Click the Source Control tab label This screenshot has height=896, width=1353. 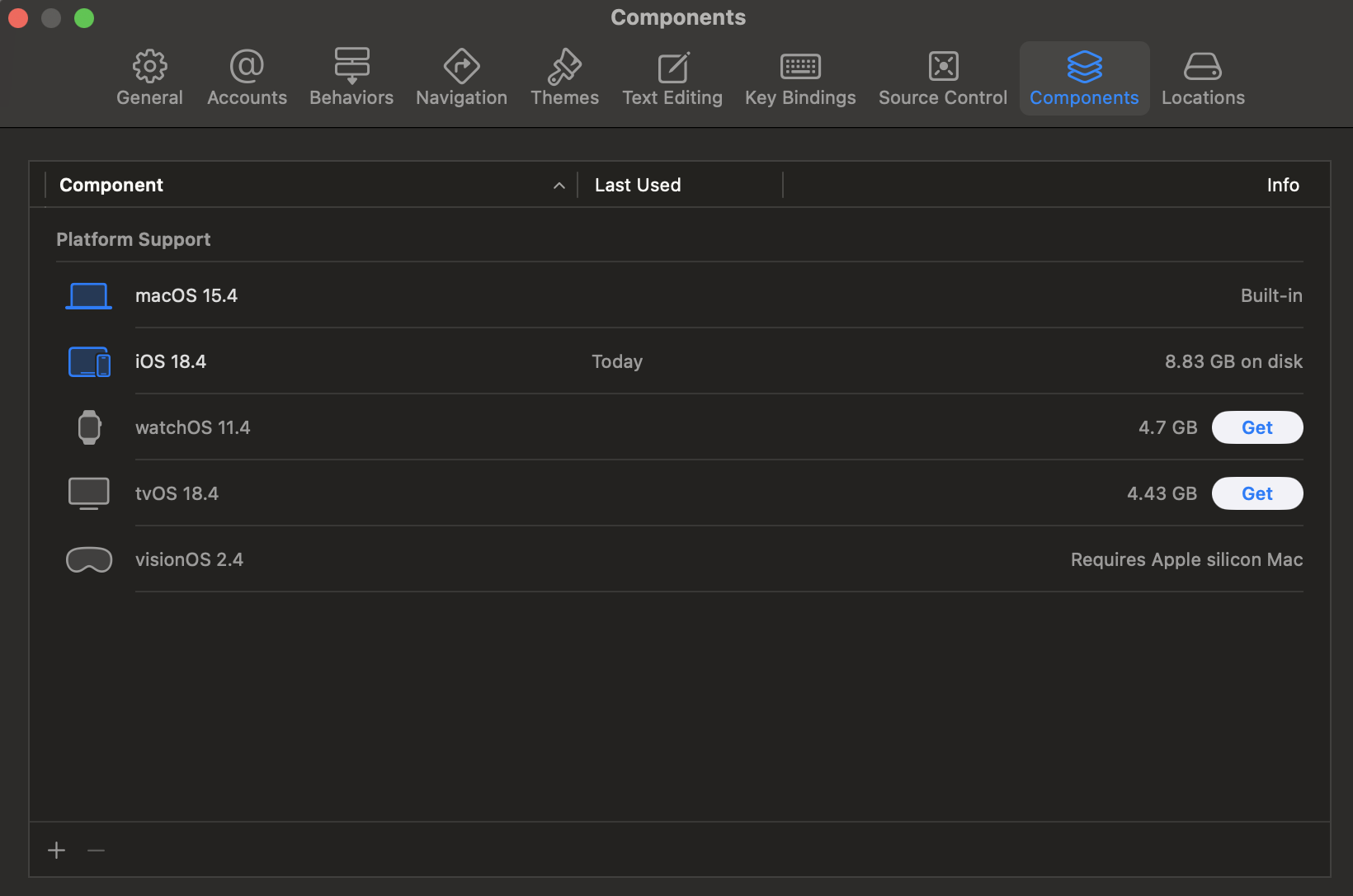click(x=943, y=97)
